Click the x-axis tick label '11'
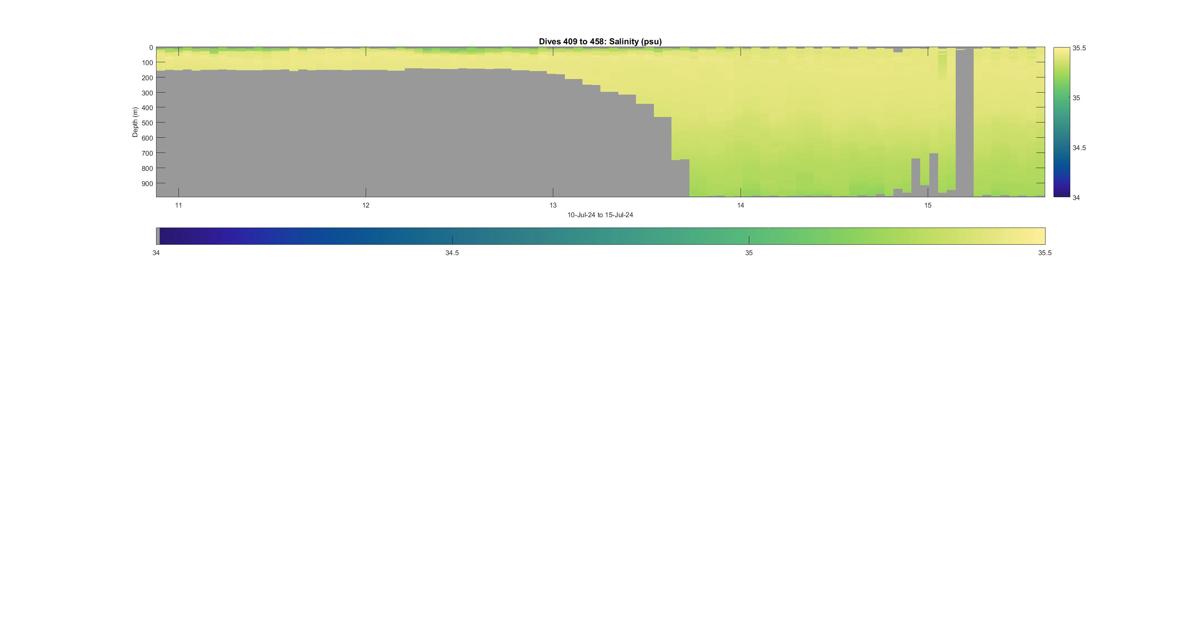The height and width of the screenshot is (628, 1200). pos(178,205)
